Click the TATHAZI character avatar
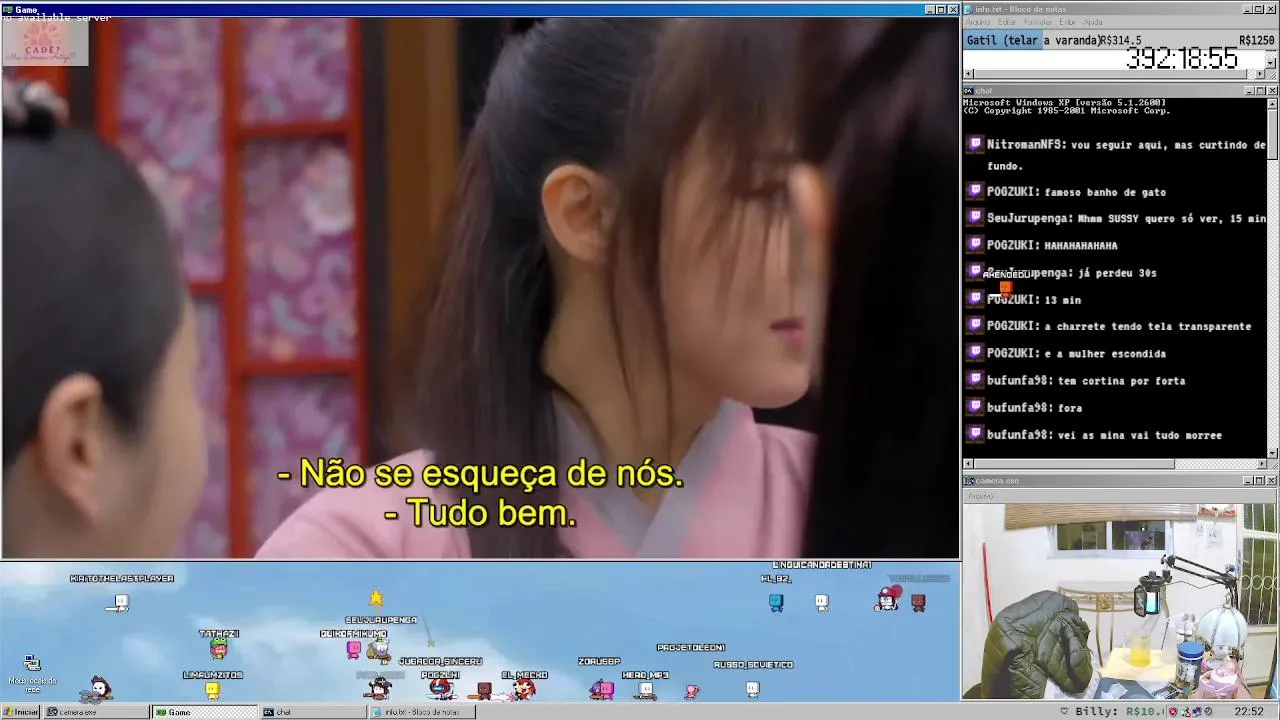1280x720 pixels. 218,649
